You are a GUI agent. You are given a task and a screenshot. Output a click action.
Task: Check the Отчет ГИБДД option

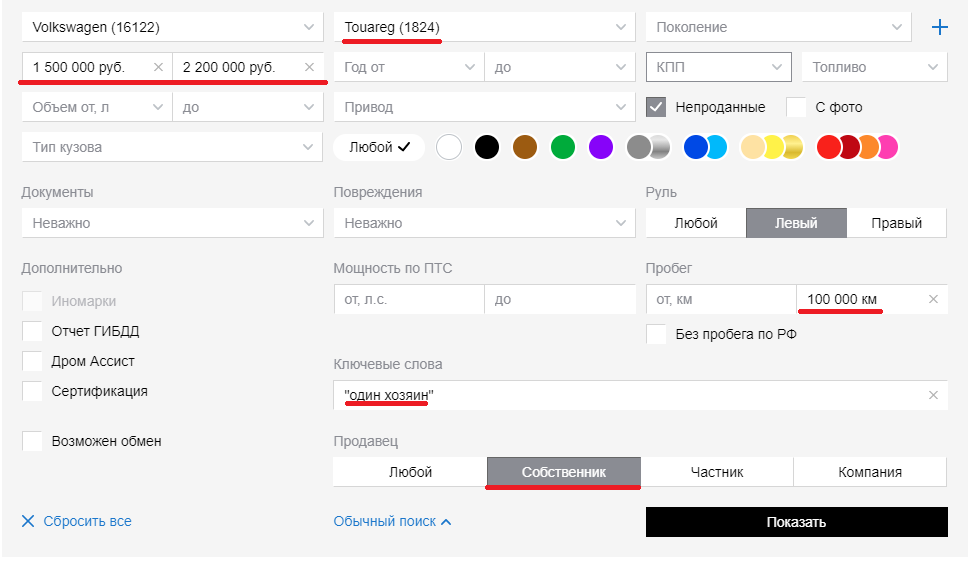tap(32, 331)
